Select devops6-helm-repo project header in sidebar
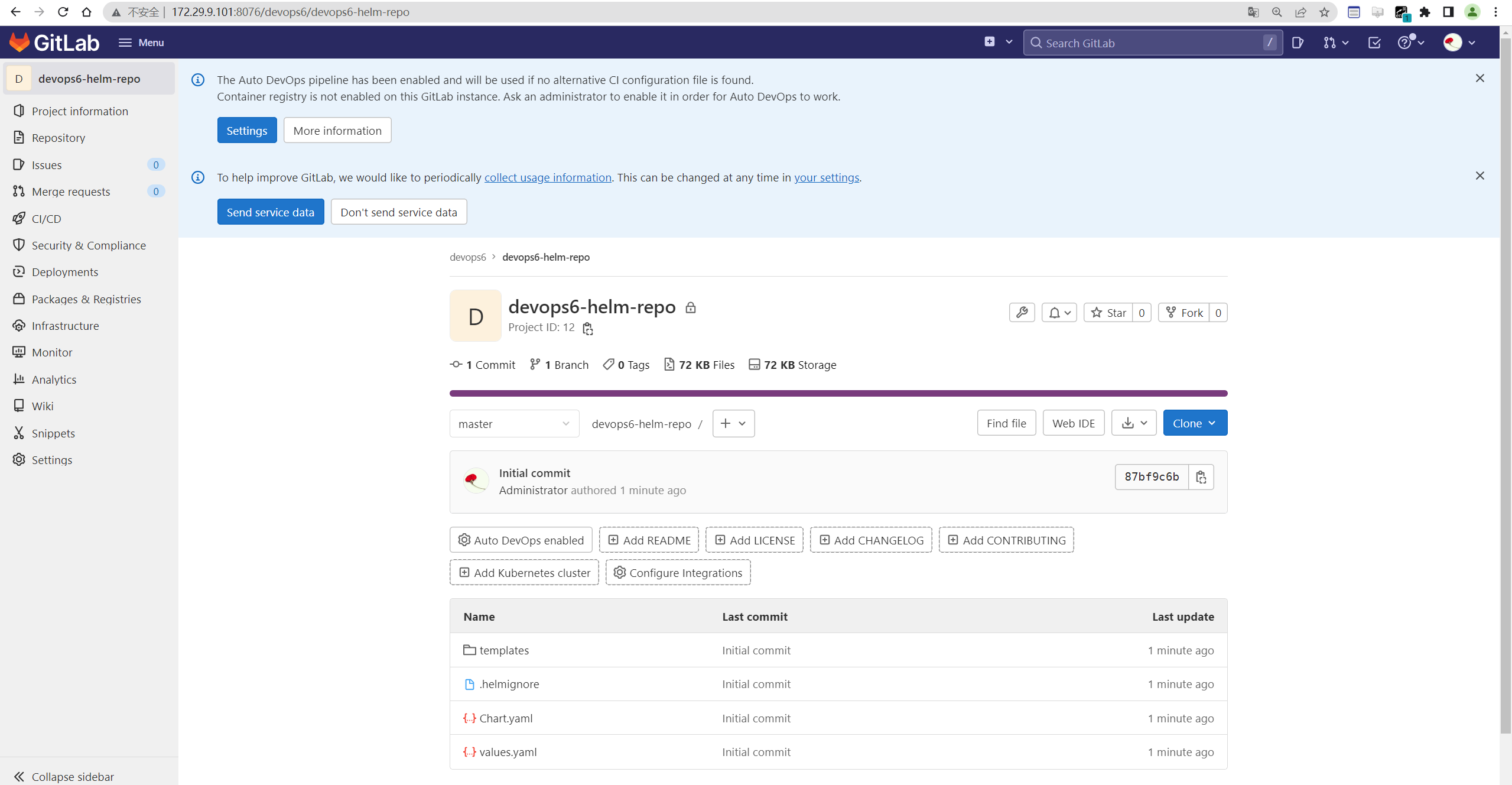Screen dimensions: 1512x785 tap(89, 79)
